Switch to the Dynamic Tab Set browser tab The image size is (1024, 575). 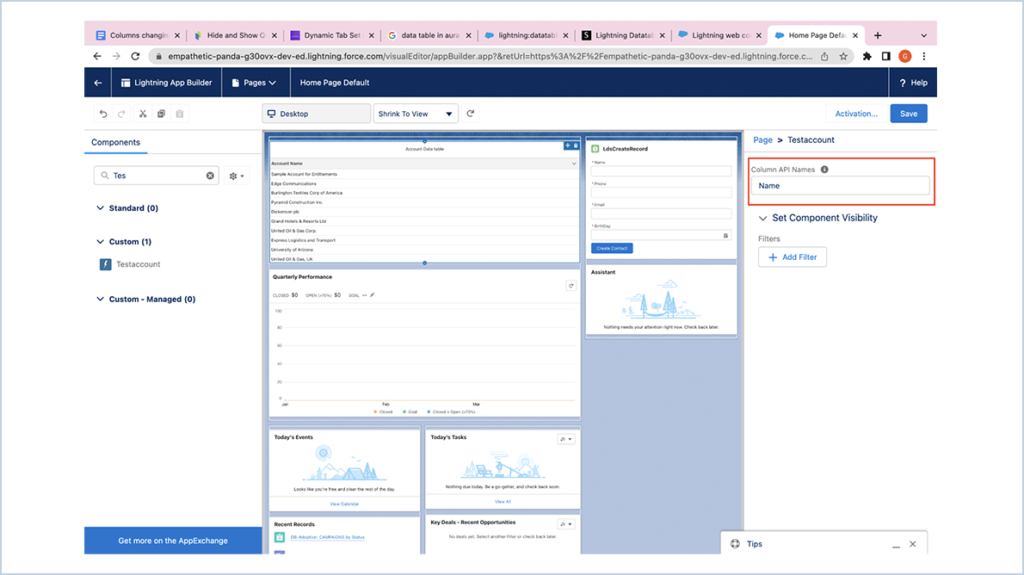point(332,35)
